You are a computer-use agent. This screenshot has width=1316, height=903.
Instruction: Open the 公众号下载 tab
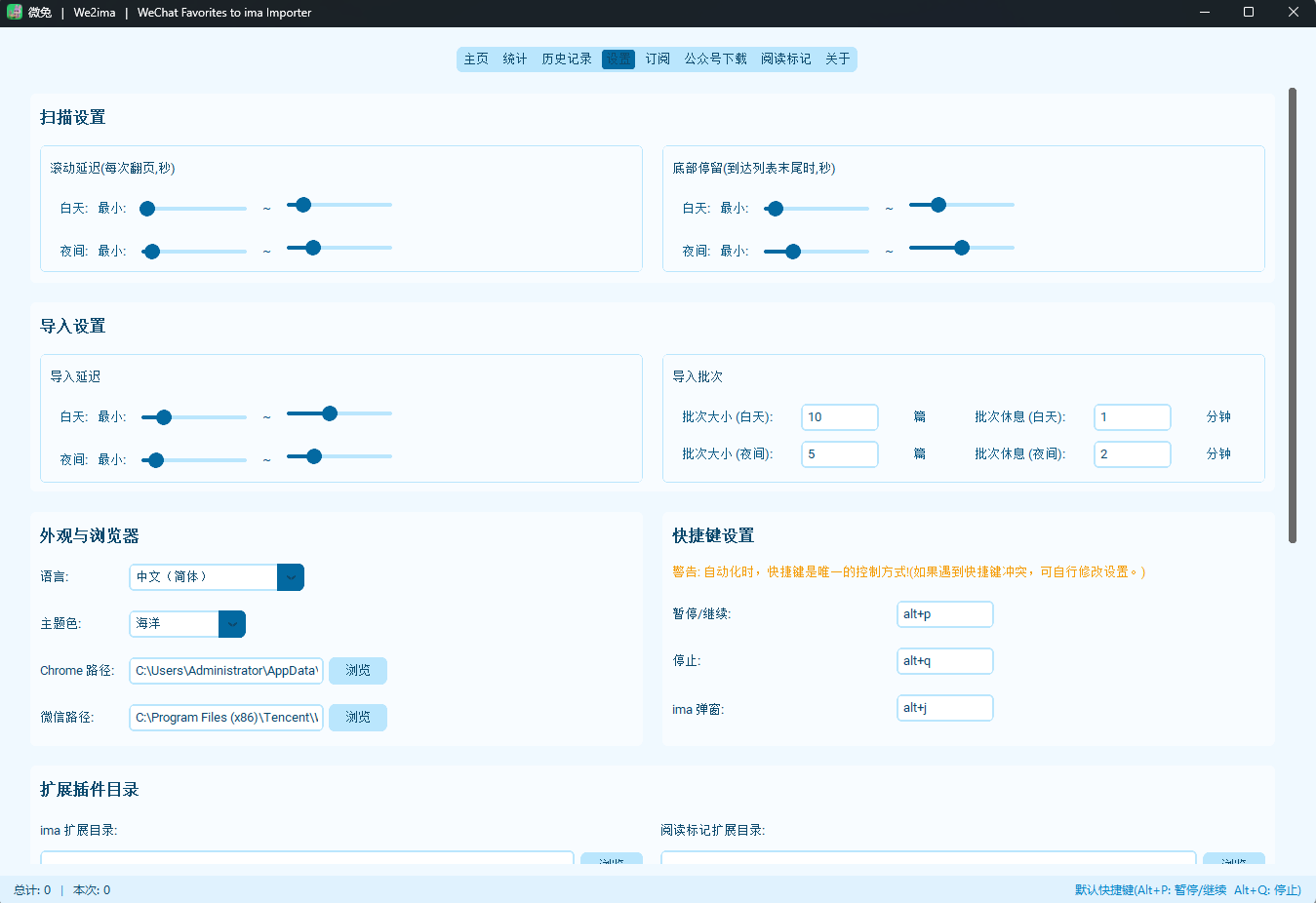(x=715, y=59)
